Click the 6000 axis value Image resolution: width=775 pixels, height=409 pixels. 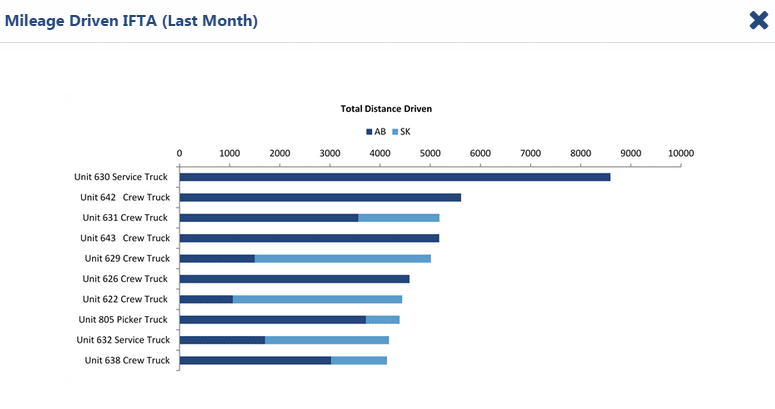click(x=480, y=153)
